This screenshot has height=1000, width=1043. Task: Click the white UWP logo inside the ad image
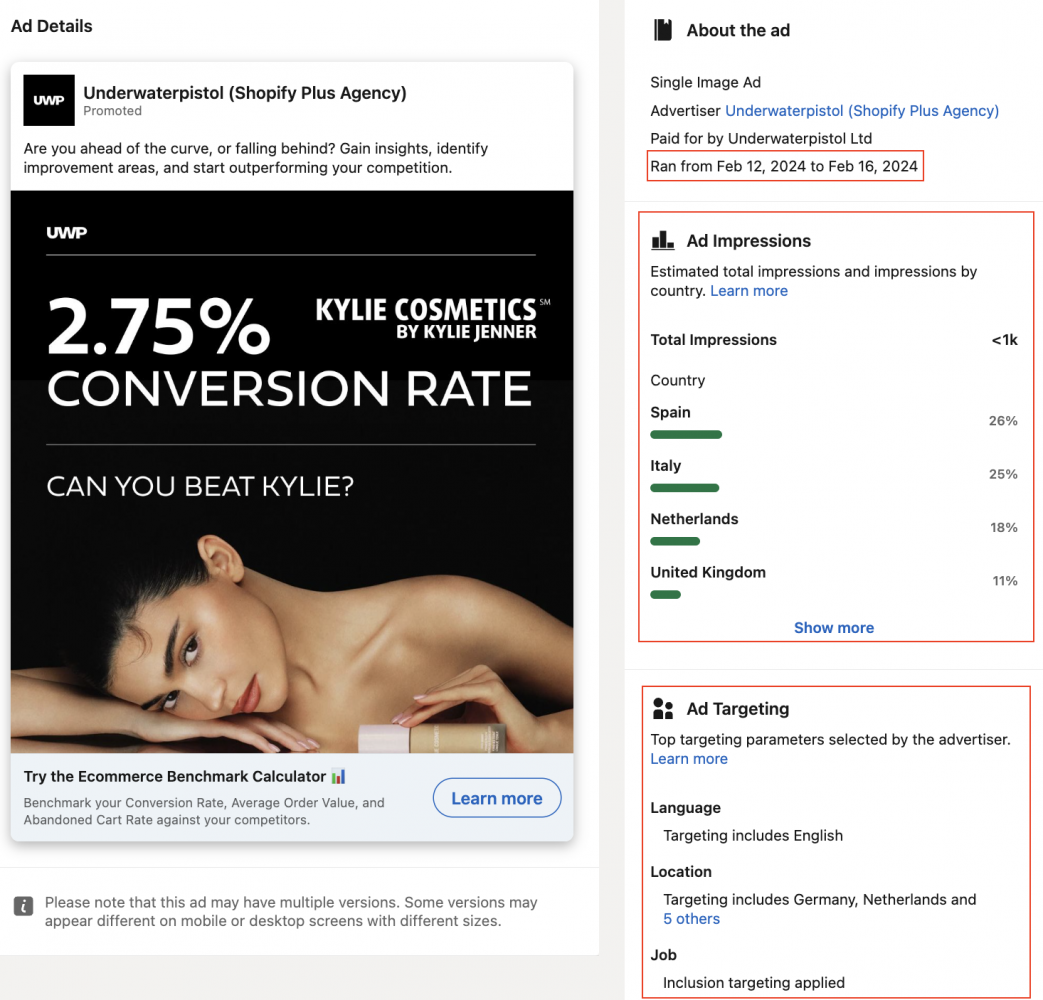pyautogui.click(x=67, y=233)
